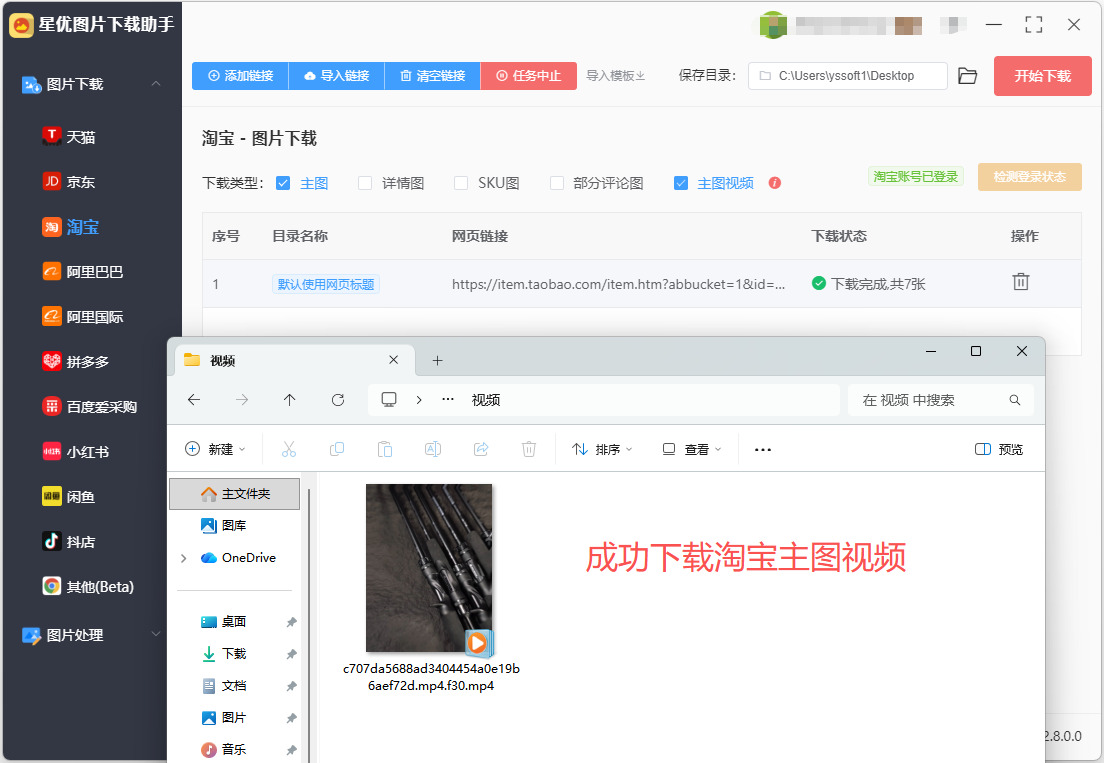Select 淘宝 in the sidebar
The height and width of the screenshot is (763, 1104).
pos(70,227)
